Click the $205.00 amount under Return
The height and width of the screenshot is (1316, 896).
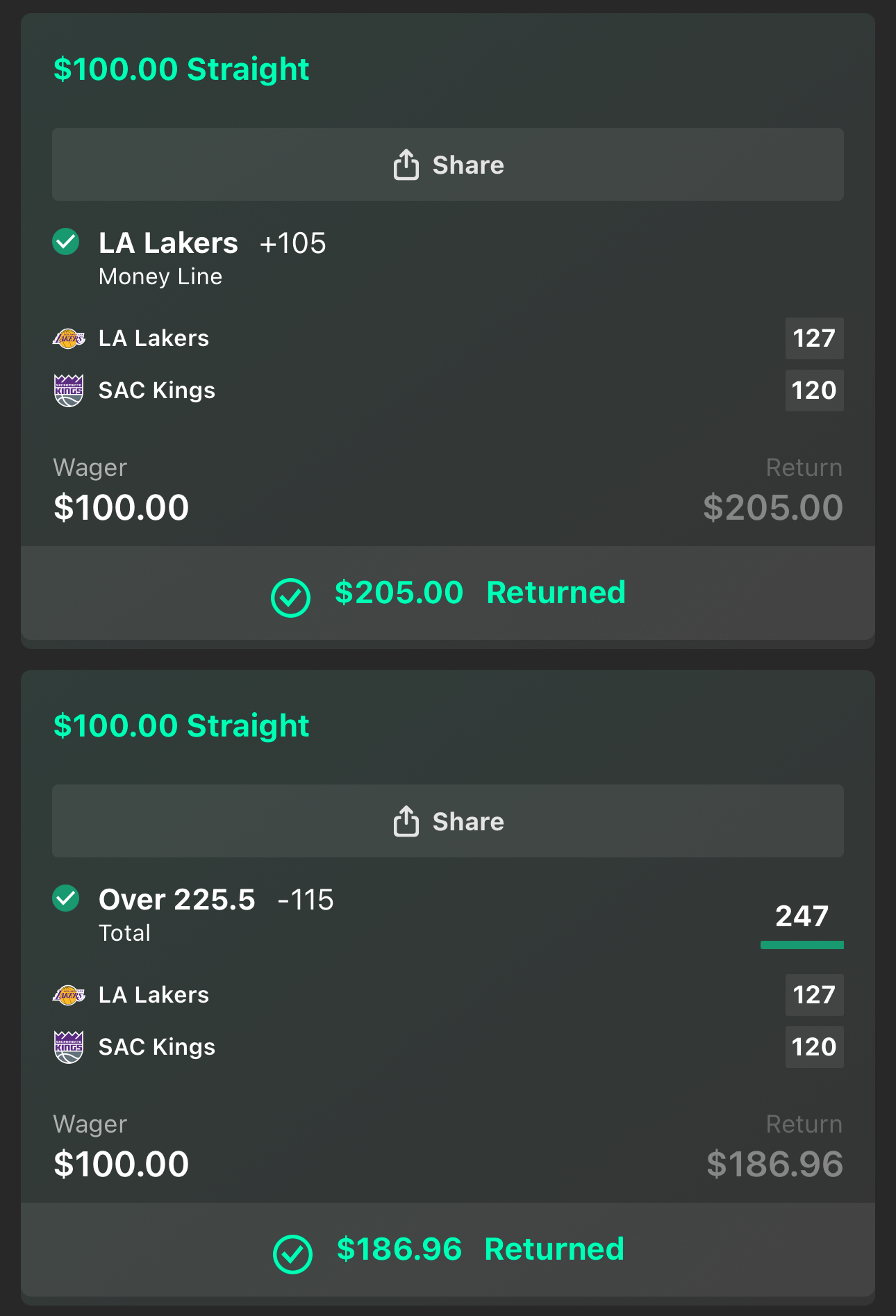point(772,507)
